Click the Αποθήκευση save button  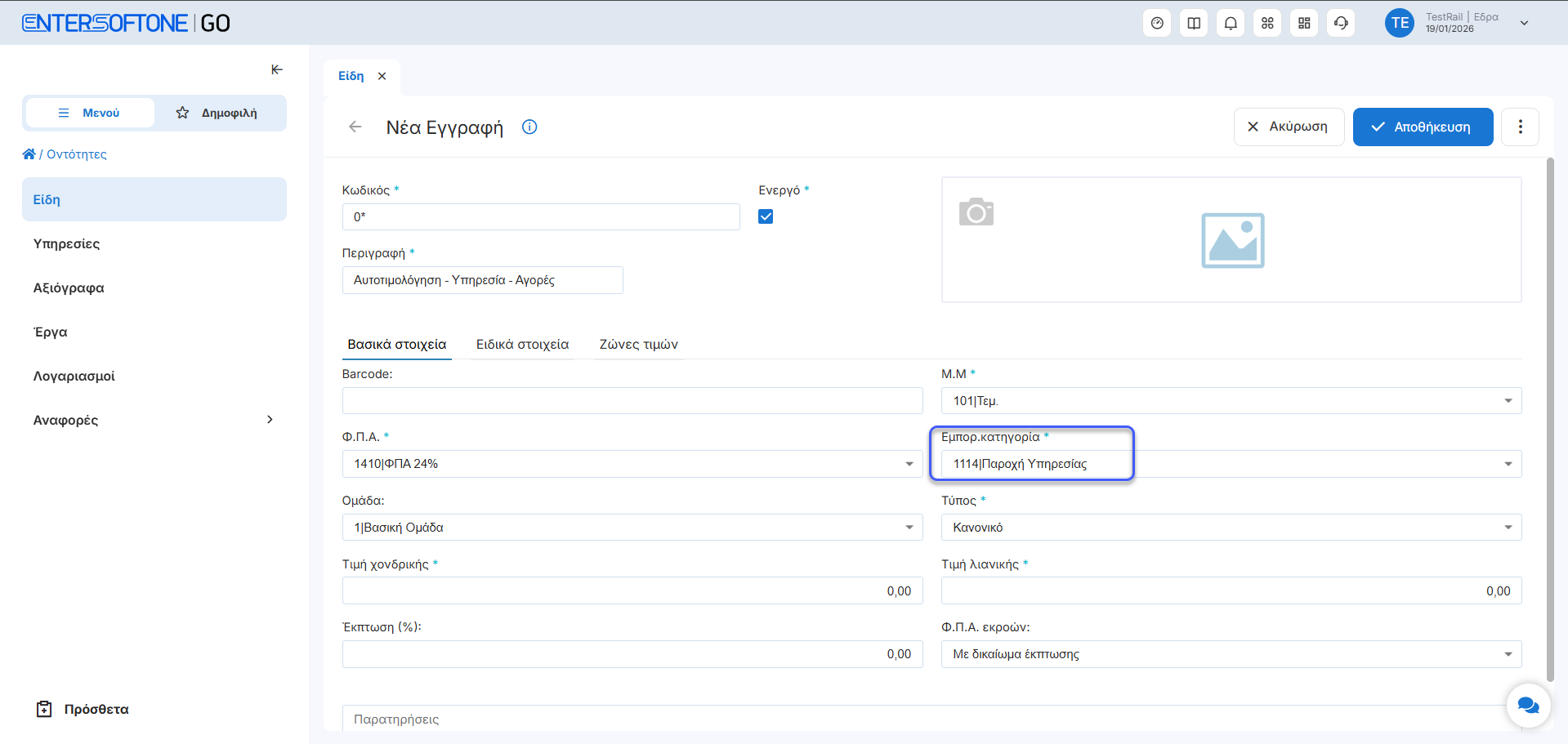pos(1423,127)
